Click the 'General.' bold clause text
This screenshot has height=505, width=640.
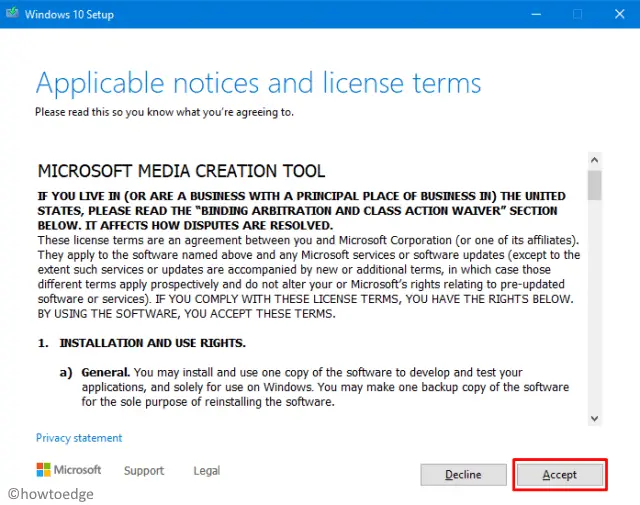[x=105, y=372]
